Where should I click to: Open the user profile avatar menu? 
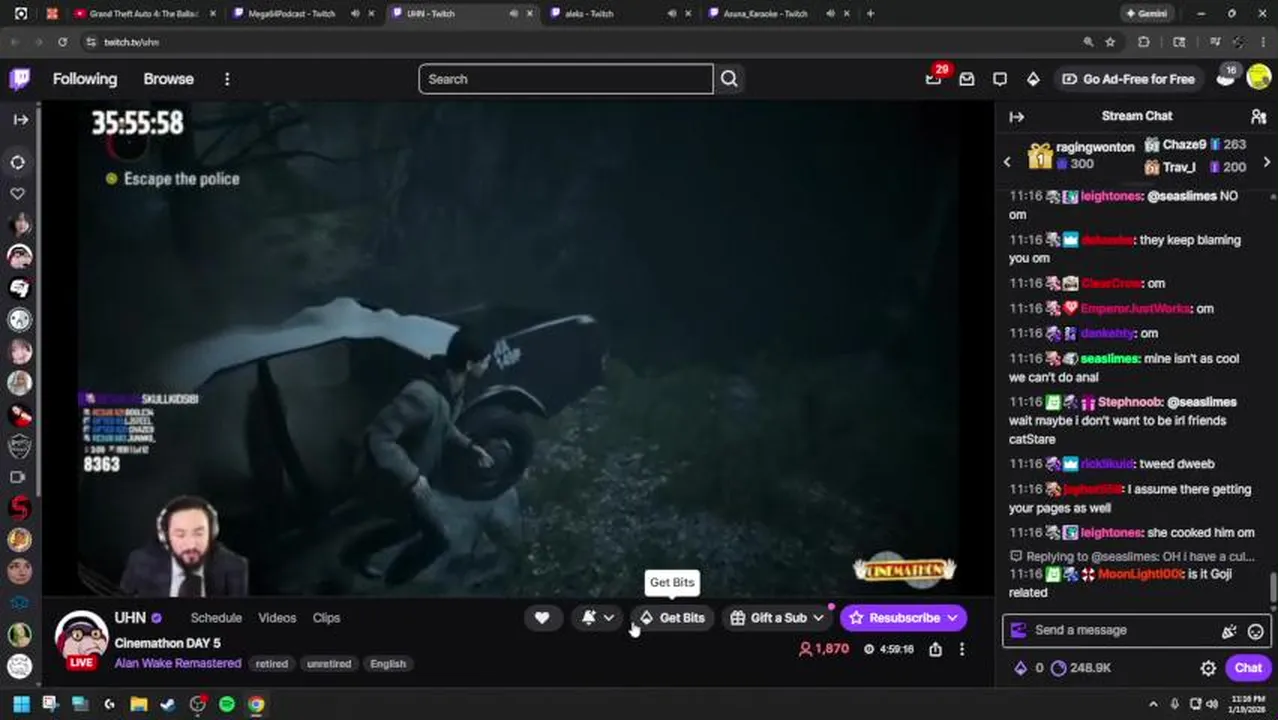point(1258,79)
